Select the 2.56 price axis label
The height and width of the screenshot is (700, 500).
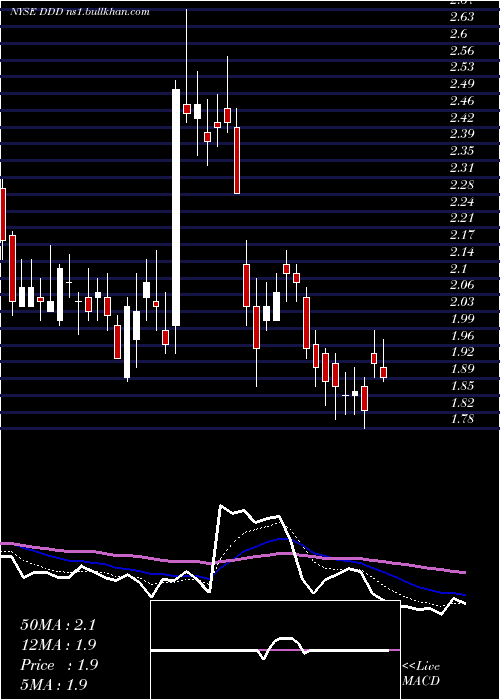pos(462,50)
